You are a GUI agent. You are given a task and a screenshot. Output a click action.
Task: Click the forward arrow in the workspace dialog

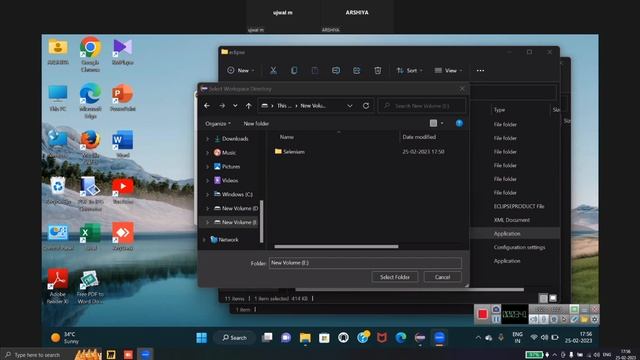[222, 106]
